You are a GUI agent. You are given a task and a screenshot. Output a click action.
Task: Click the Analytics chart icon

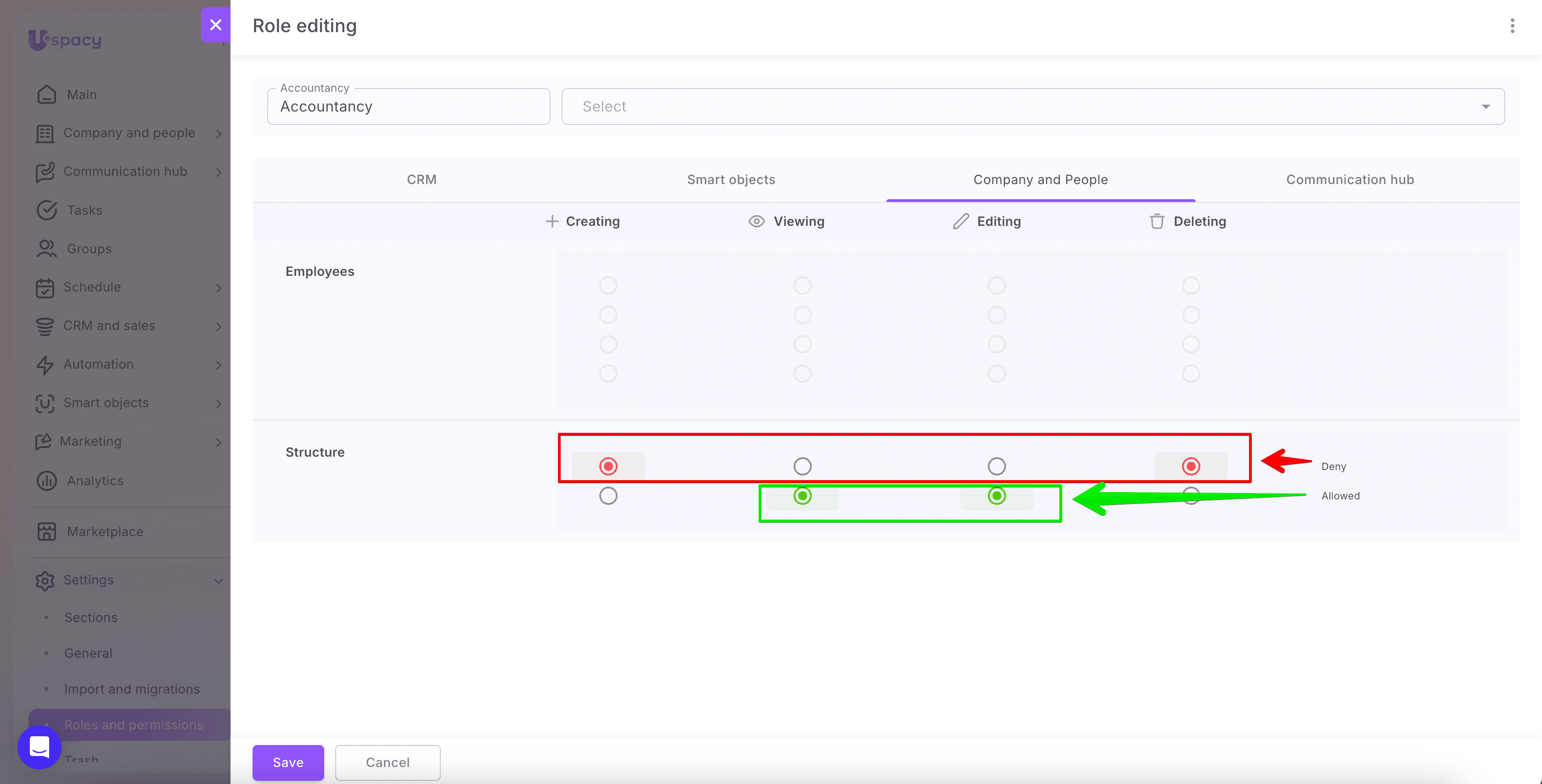(47, 481)
